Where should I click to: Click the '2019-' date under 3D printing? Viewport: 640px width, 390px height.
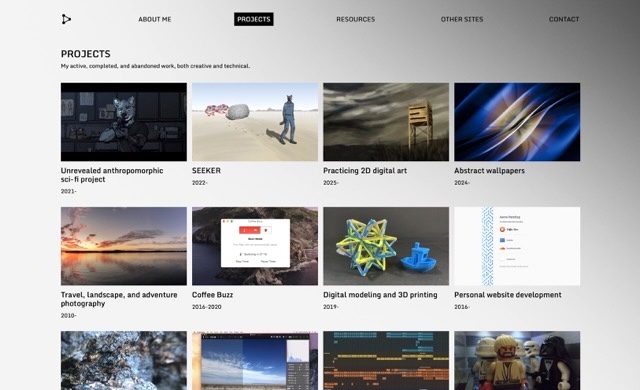click(x=331, y=307)
